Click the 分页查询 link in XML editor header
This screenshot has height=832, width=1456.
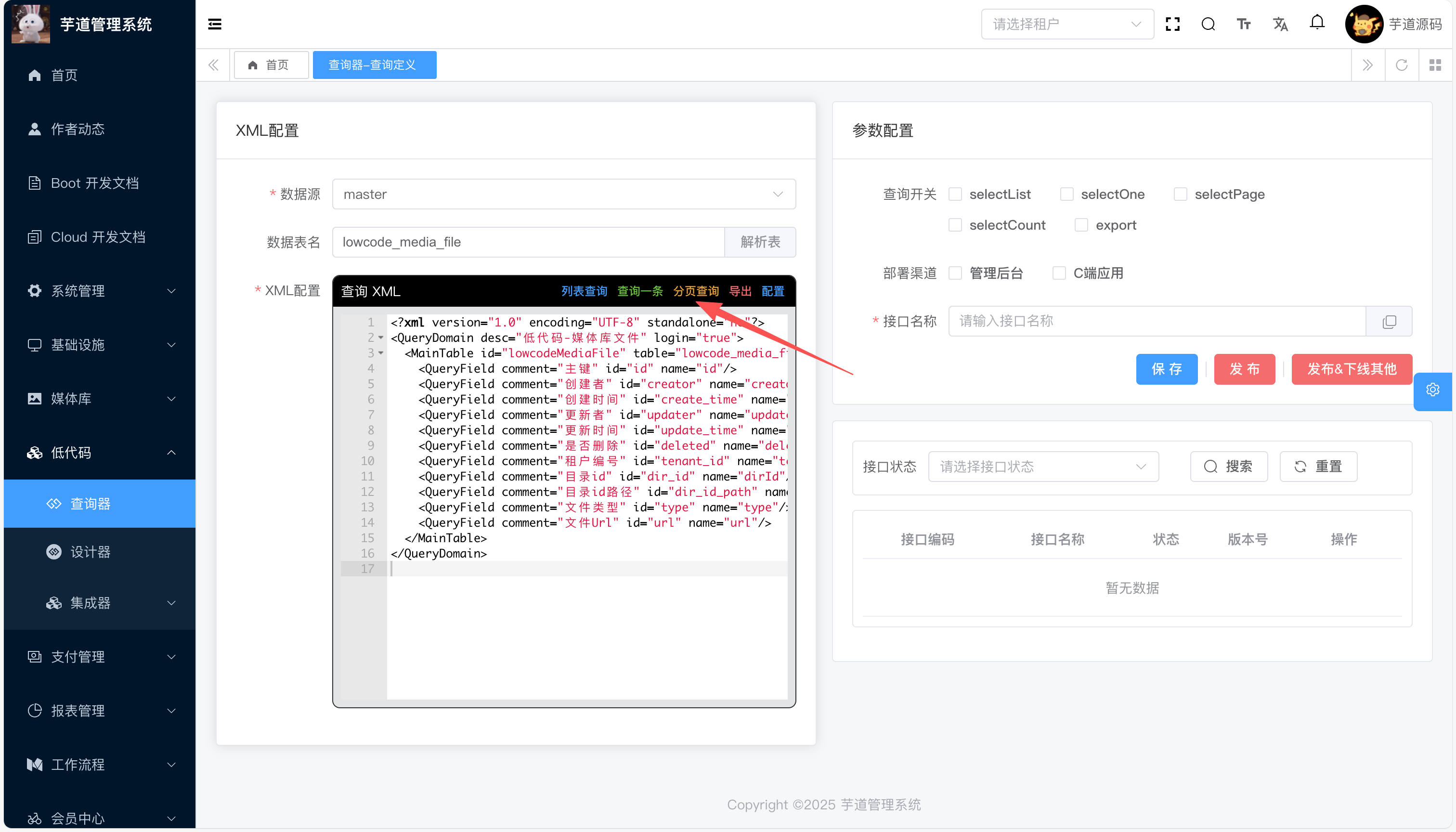695,291
